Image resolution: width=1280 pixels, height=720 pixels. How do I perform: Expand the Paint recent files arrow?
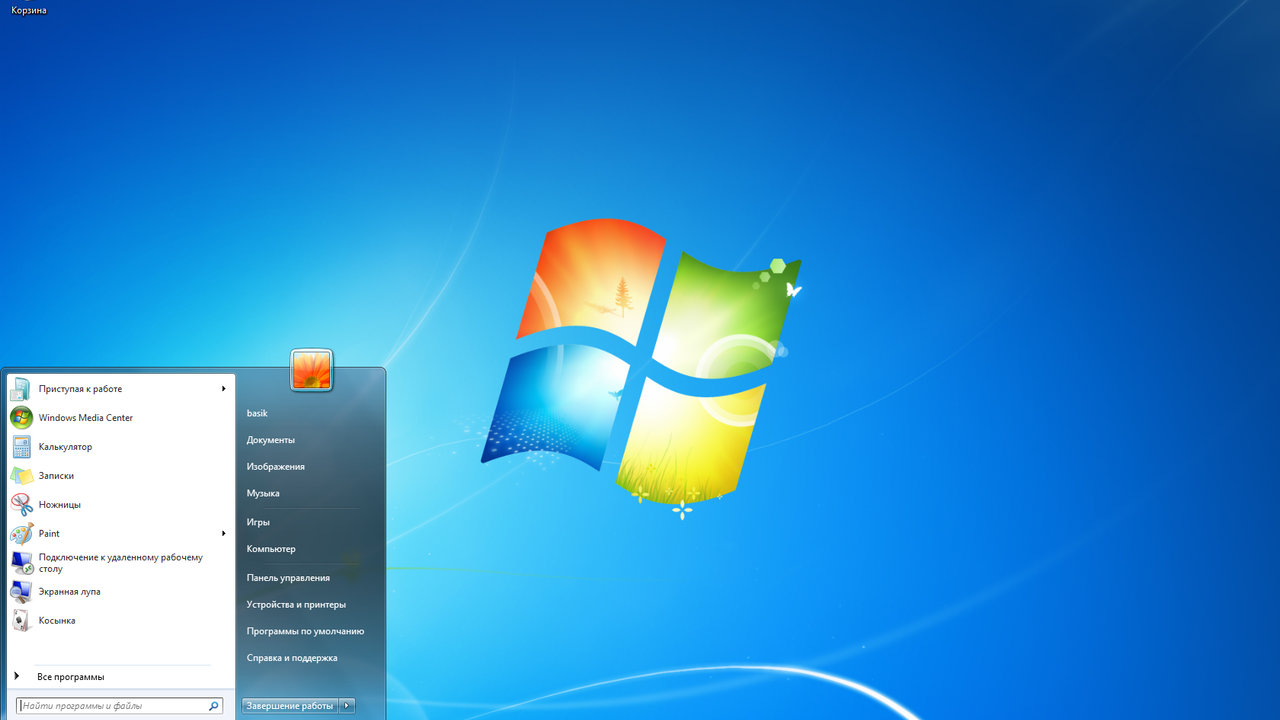tap(224, 534)
